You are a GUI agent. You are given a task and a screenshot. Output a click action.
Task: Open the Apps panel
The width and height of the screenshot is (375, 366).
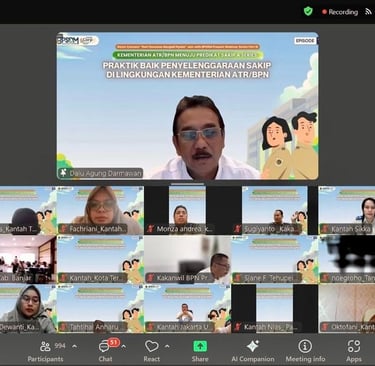354,351
